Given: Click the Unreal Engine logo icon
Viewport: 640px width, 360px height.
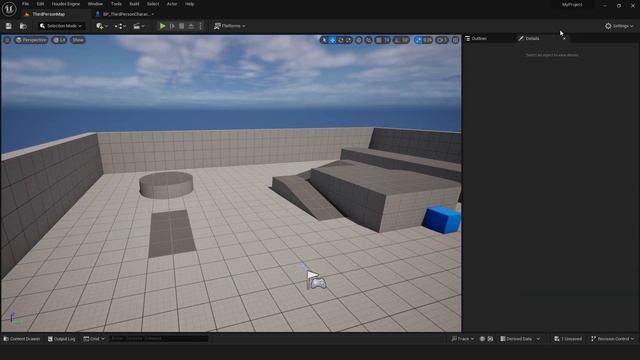Looking at the screenshot, I should pyautogui.click(x=9, y=9).
